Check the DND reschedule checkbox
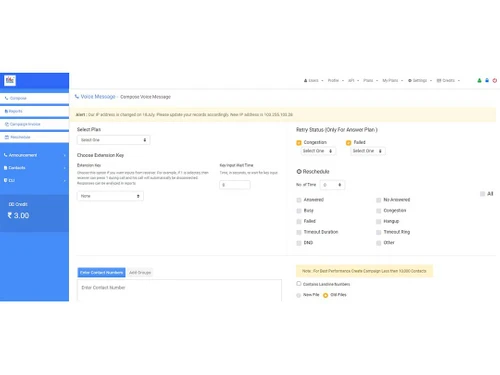The width and height of the screenshot is (500, 375). (299, 243)
